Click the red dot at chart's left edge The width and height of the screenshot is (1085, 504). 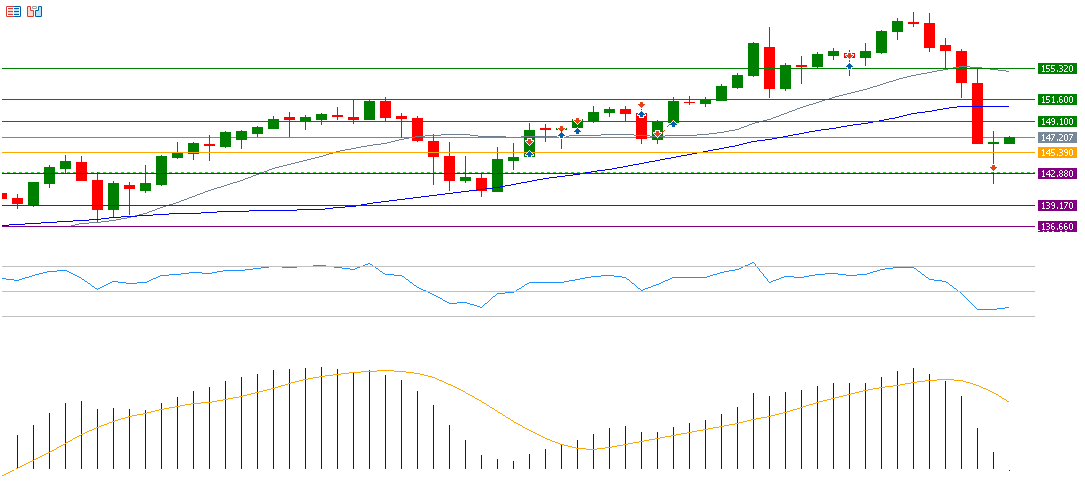point(4,196)
